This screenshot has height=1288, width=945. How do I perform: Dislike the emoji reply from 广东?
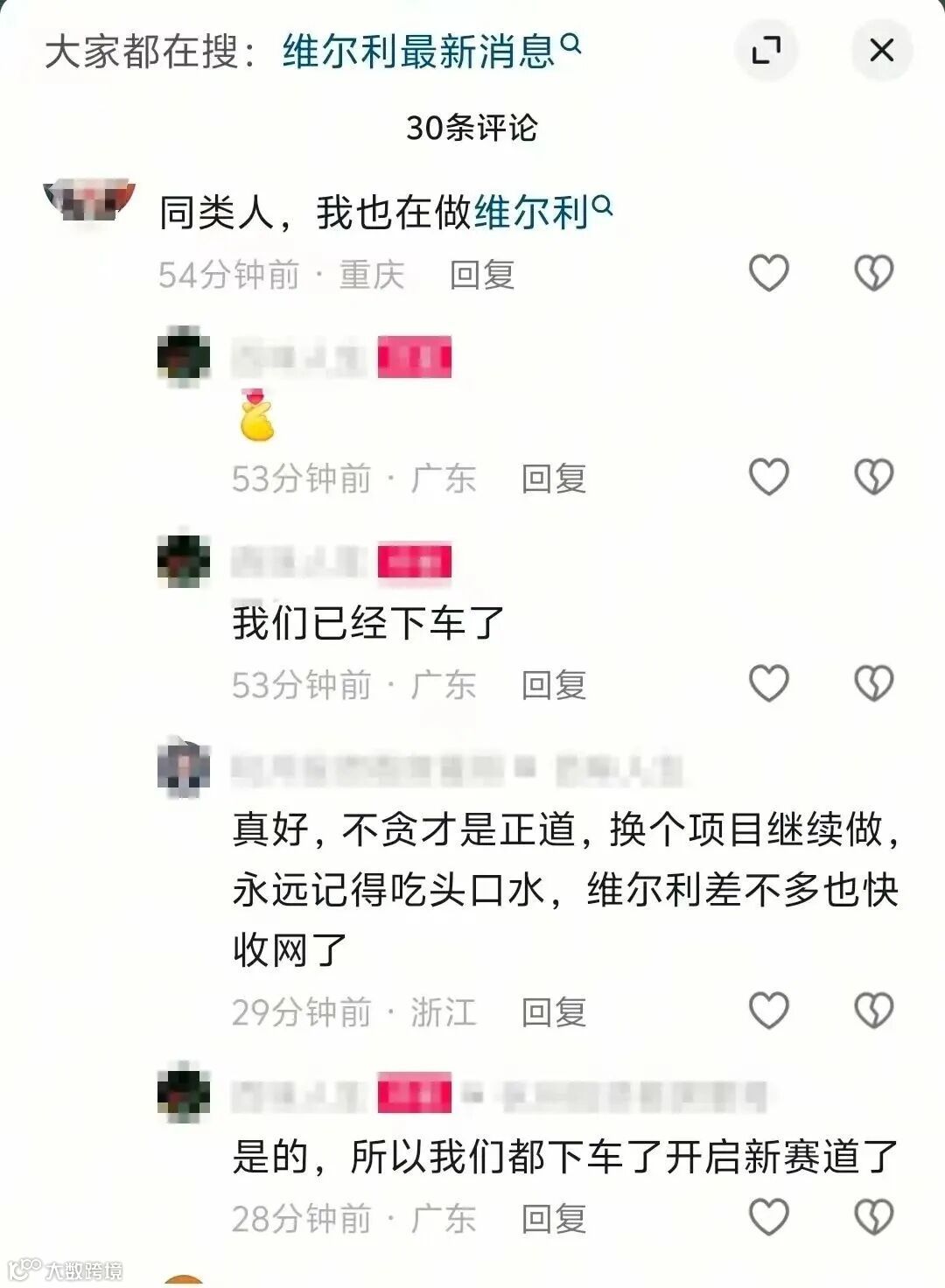(874, 477)
